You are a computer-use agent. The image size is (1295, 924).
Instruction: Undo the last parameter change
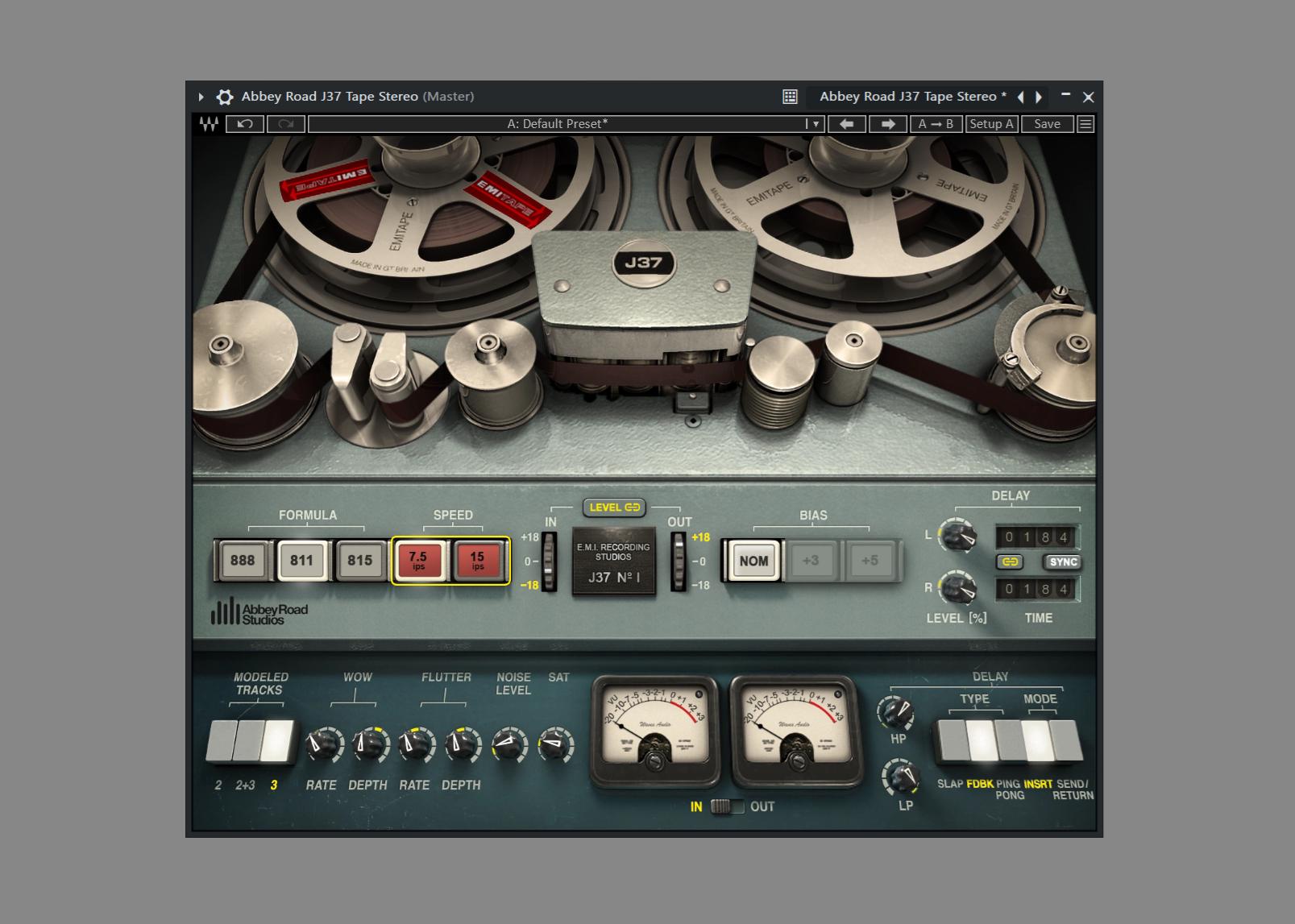tap(245, 124)
